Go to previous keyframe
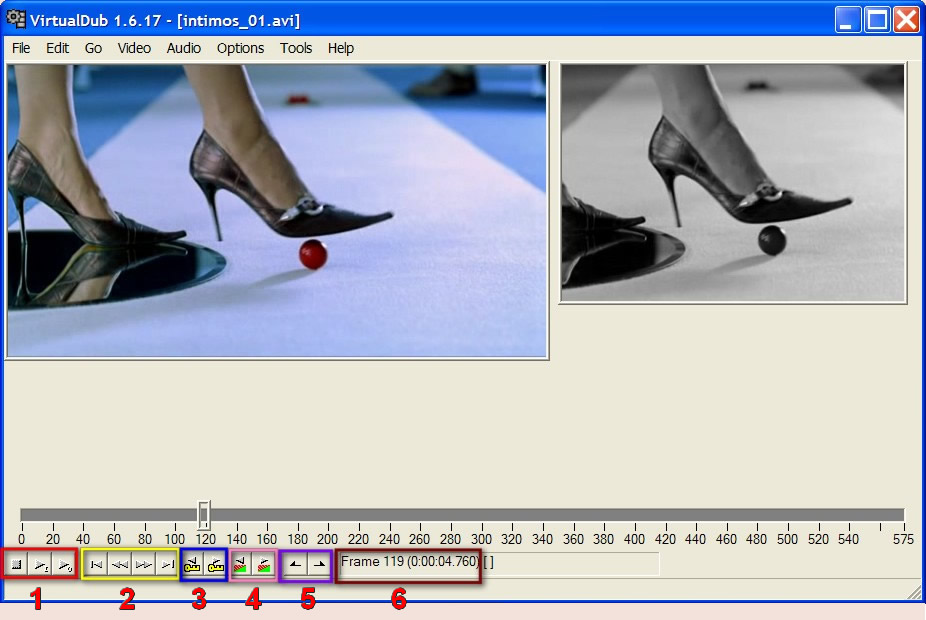 click(x=193, y=564)
